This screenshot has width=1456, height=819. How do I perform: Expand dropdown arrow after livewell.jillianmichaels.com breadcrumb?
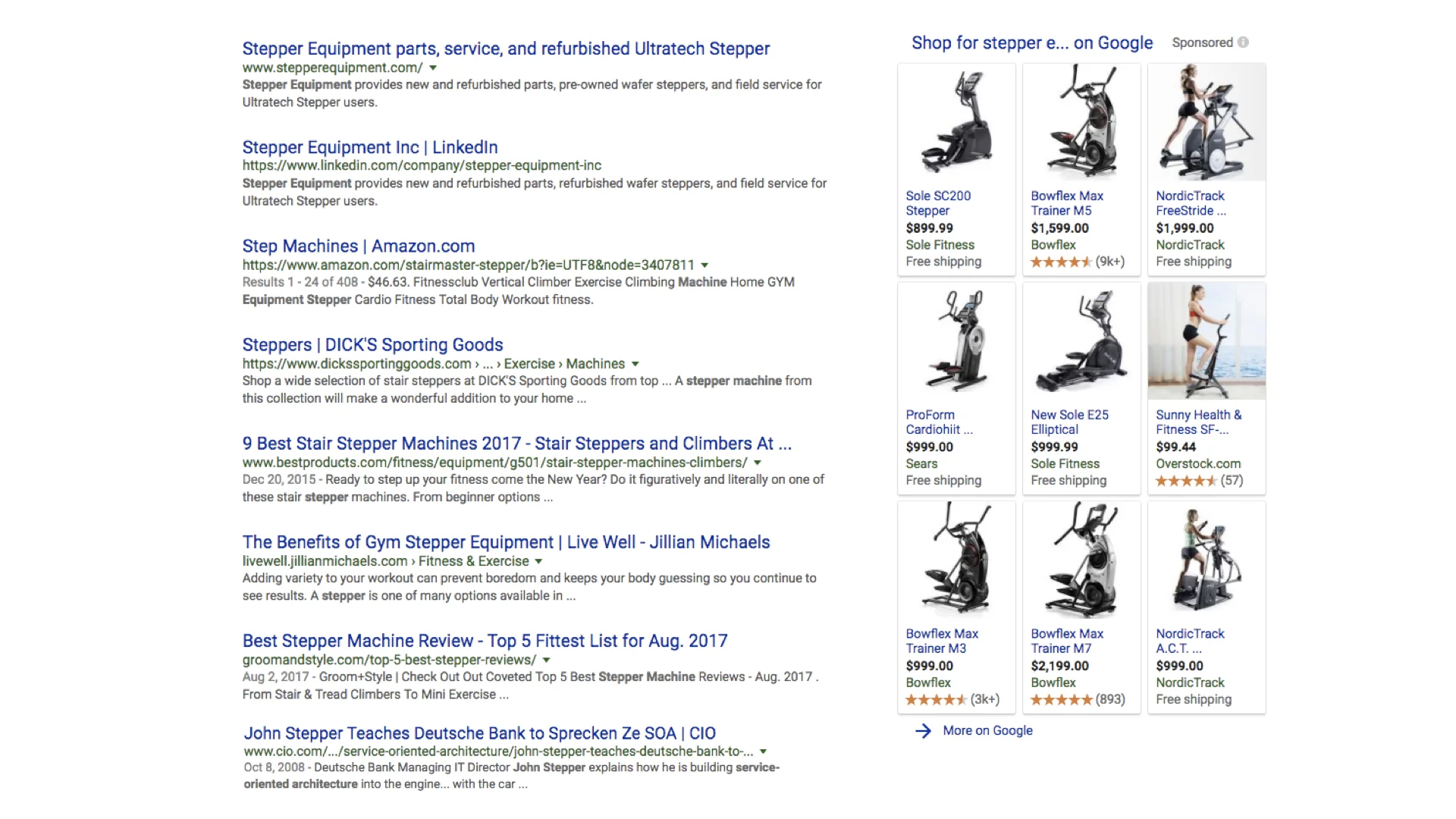pos(538,562)
